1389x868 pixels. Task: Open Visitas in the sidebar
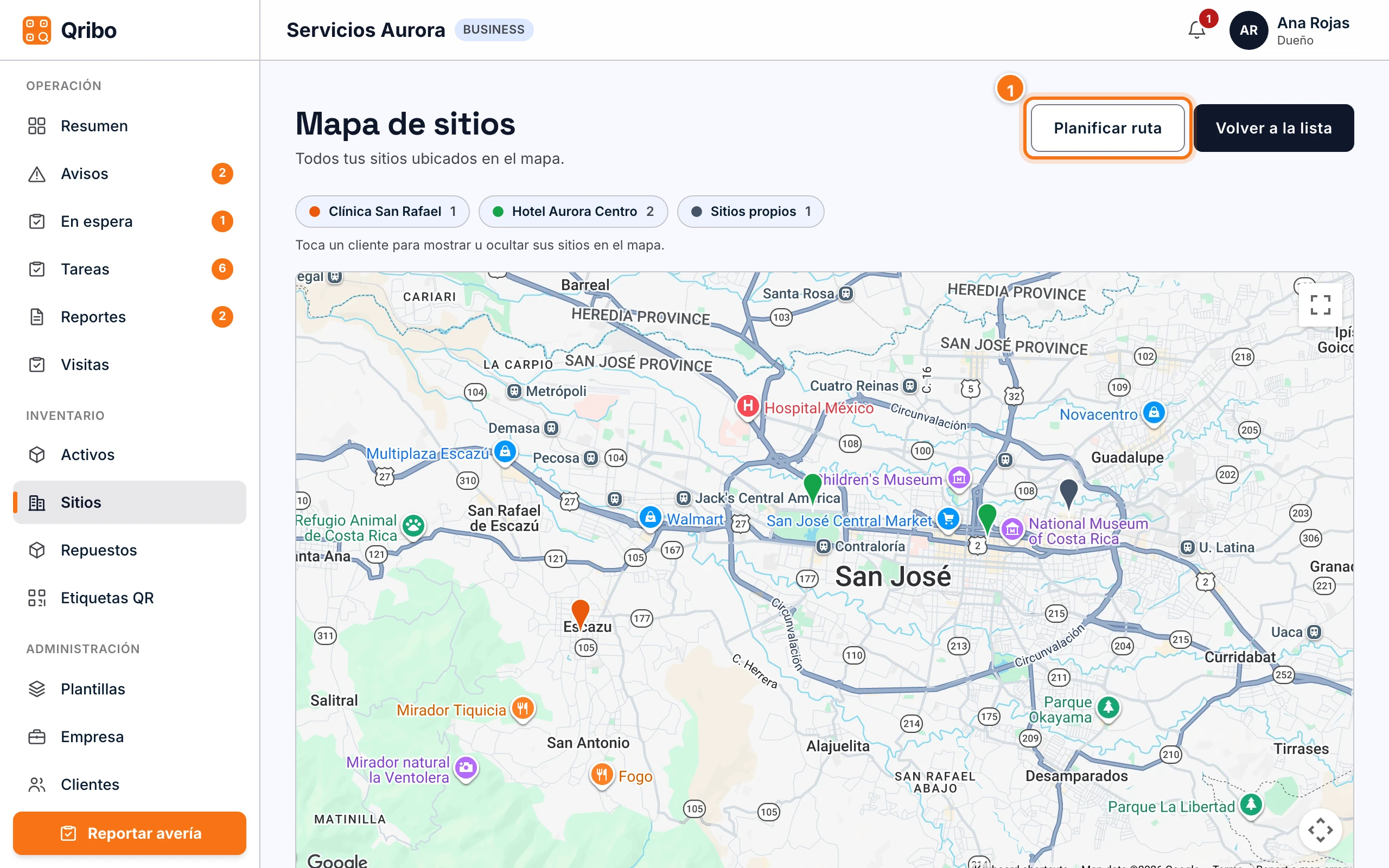click(130, 365)
